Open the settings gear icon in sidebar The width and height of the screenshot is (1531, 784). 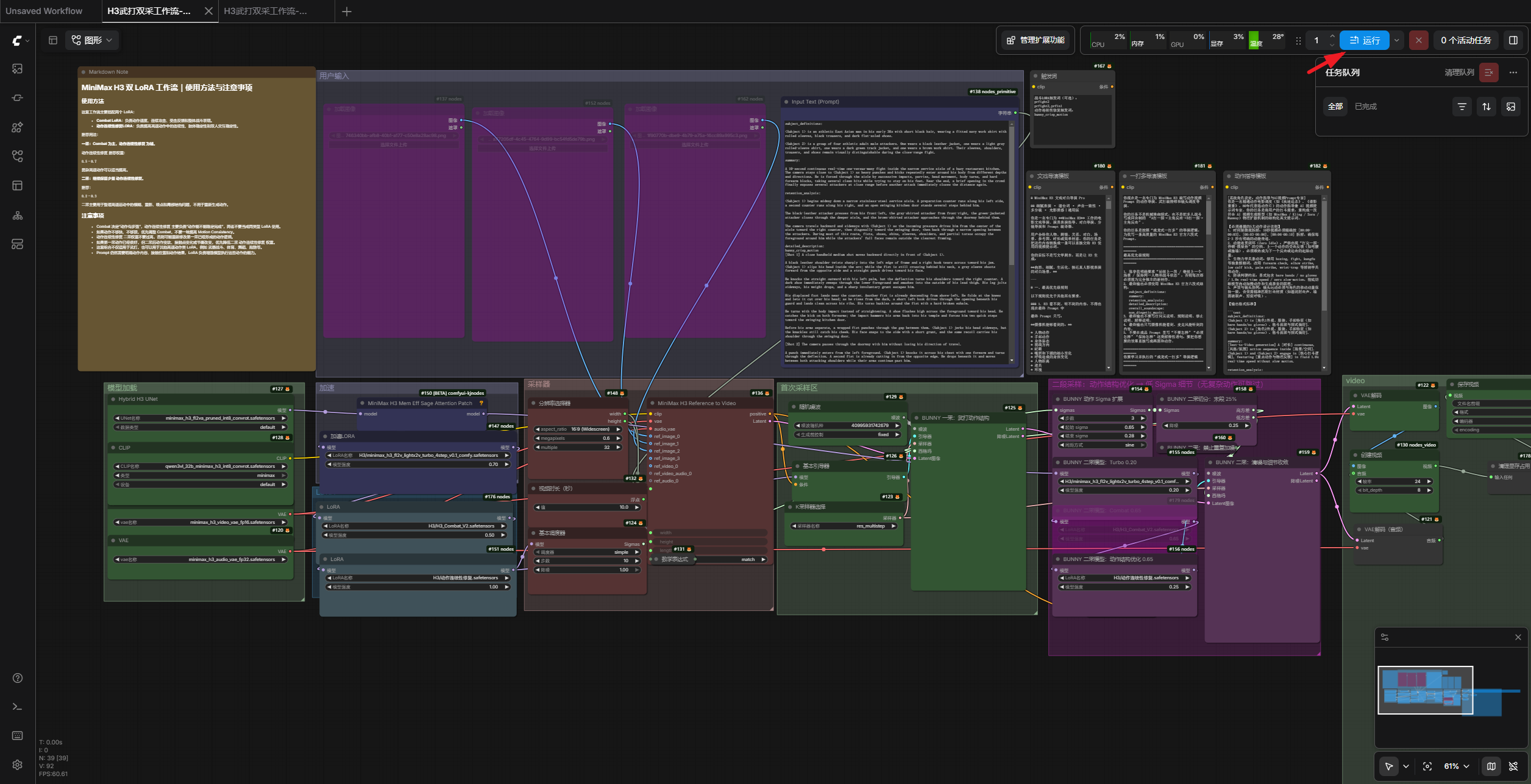(18, 765)
